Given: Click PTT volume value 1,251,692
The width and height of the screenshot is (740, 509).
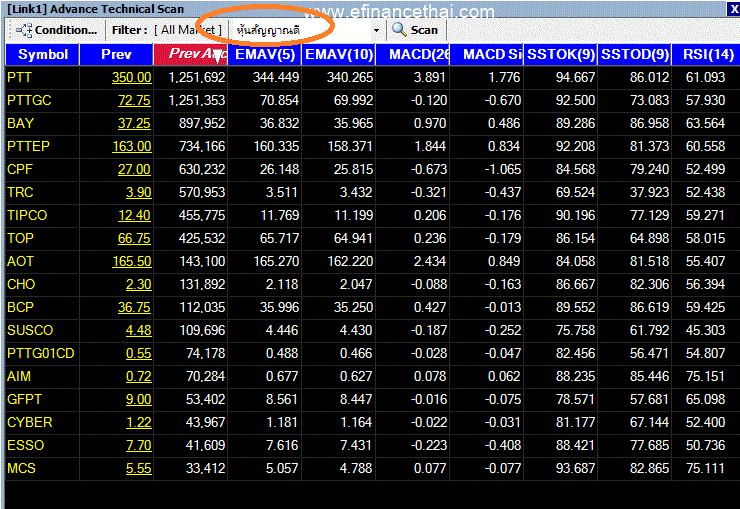Looking at the screenshot, I should pos(197,77).
